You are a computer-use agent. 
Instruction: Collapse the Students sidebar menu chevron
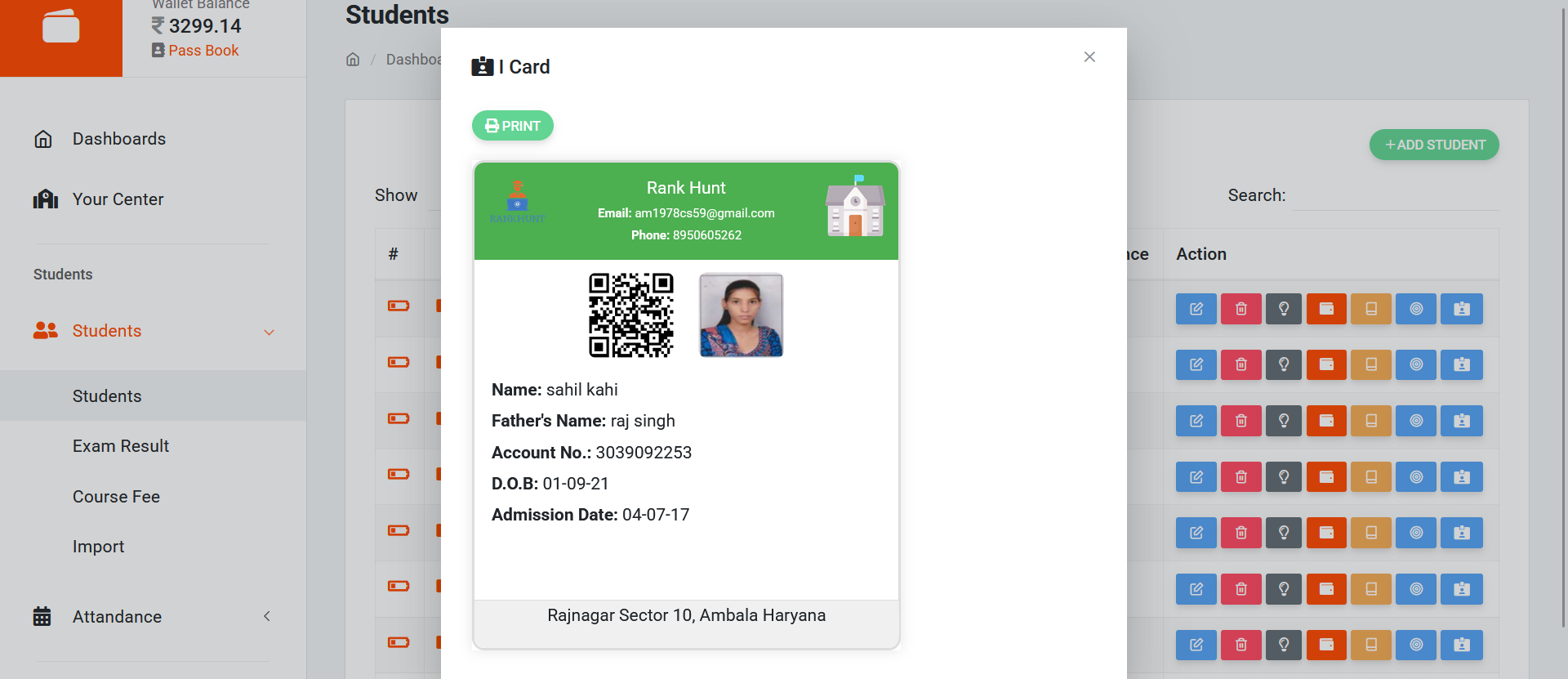269,332
